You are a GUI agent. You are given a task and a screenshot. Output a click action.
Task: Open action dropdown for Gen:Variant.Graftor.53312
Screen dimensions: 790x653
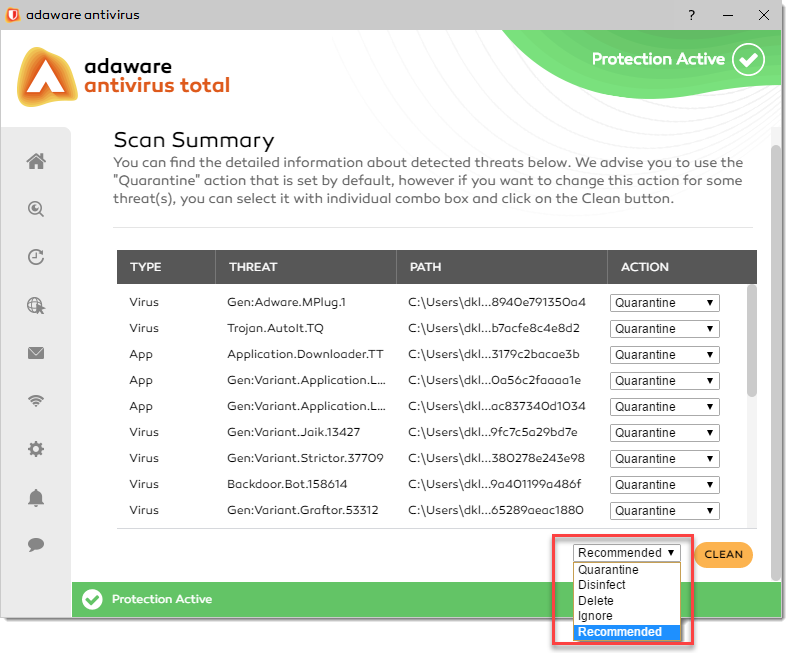click(665, 511)
